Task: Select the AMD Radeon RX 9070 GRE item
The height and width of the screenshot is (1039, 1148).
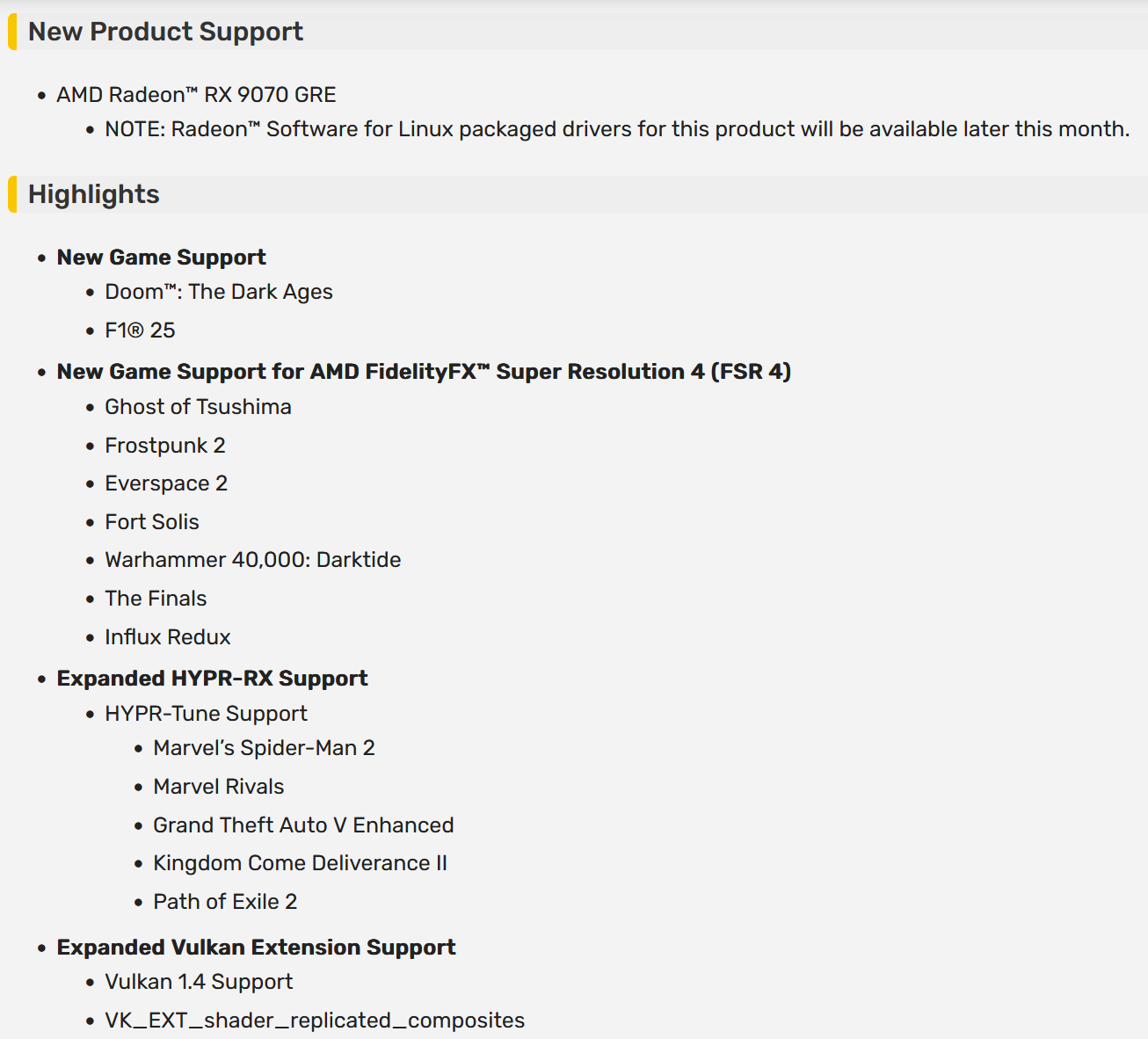Action: coord(196,95)
